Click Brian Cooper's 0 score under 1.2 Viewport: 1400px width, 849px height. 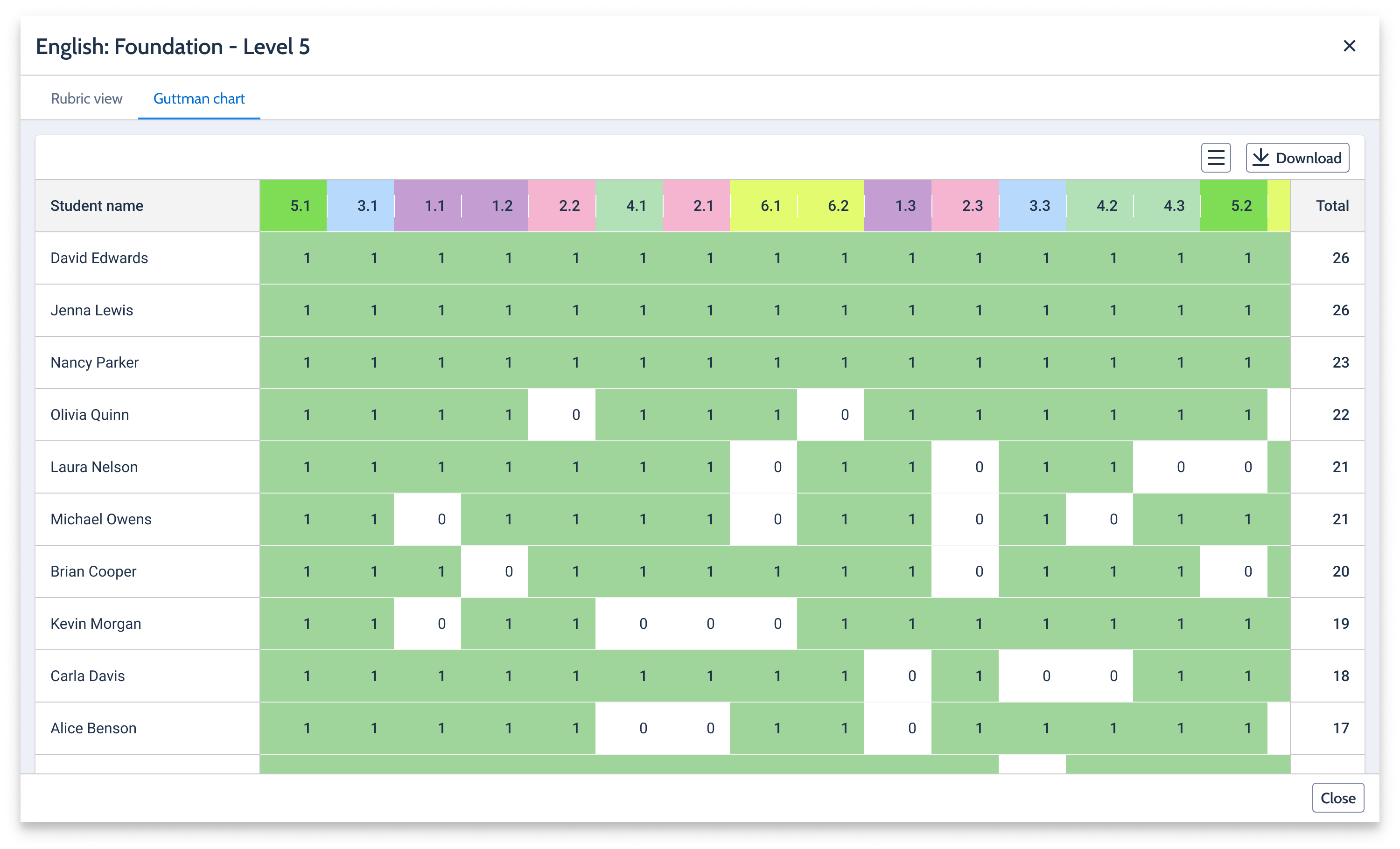tap(495, 571)
